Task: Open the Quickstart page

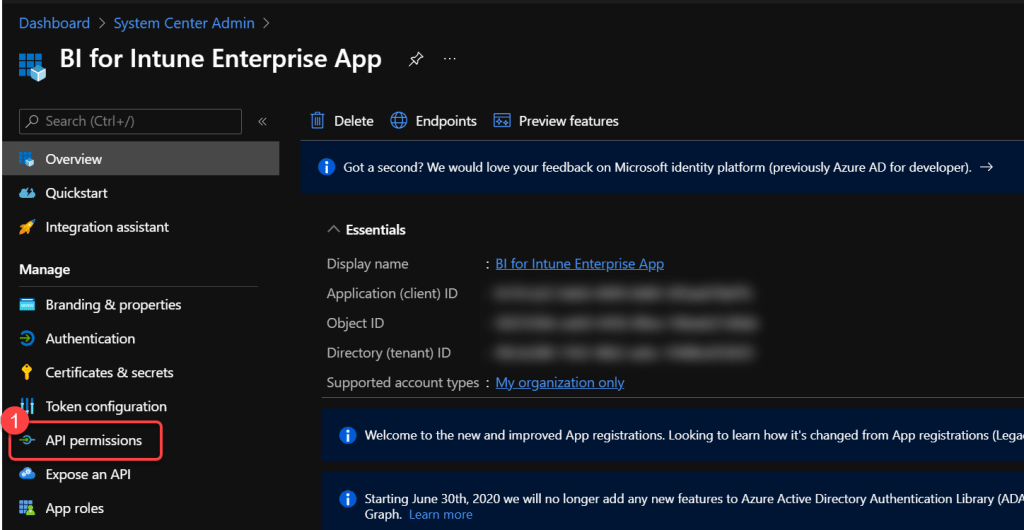Action: pyautogui.click(x=76, y=193)
